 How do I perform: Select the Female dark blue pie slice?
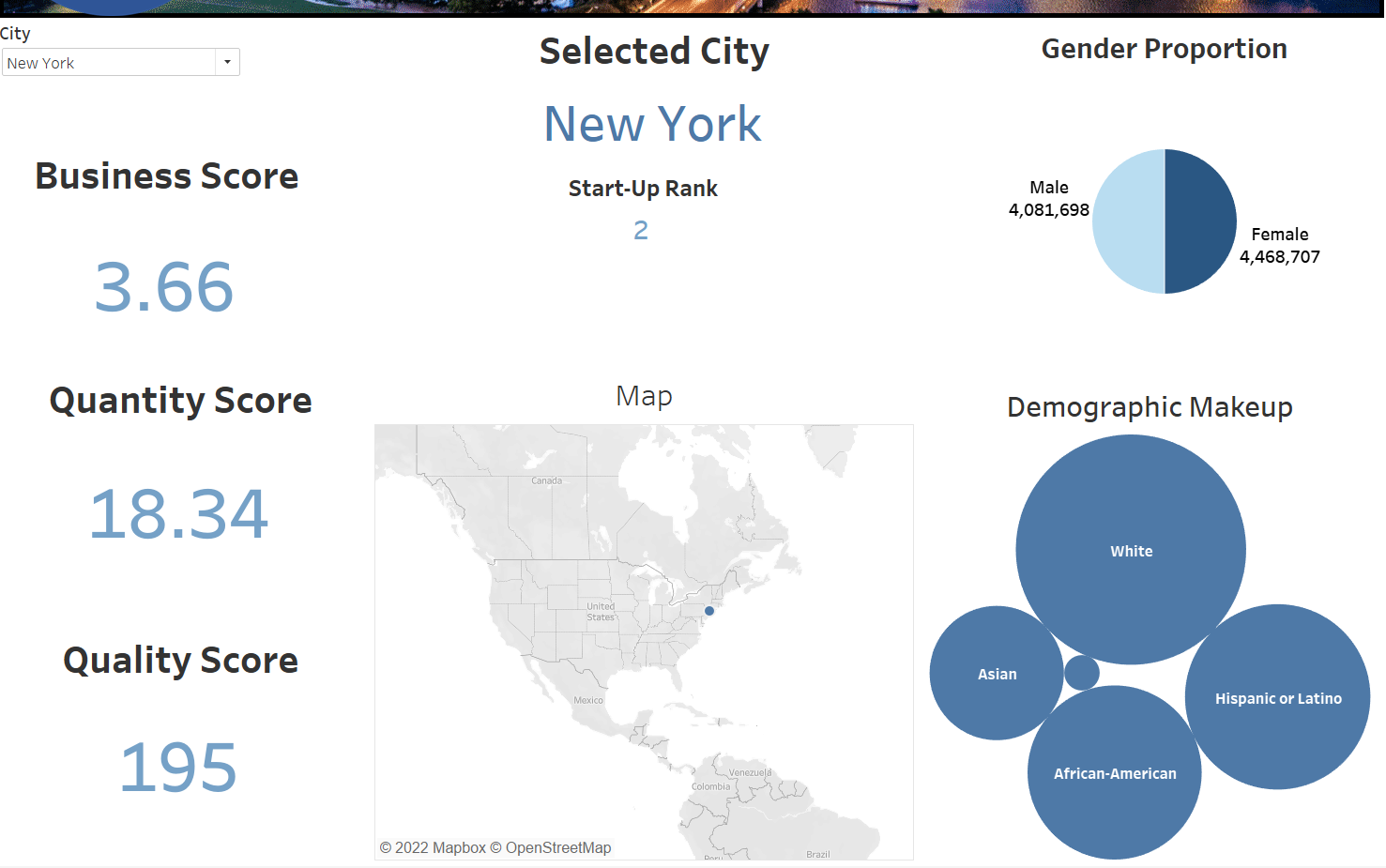coord(1200,221)
